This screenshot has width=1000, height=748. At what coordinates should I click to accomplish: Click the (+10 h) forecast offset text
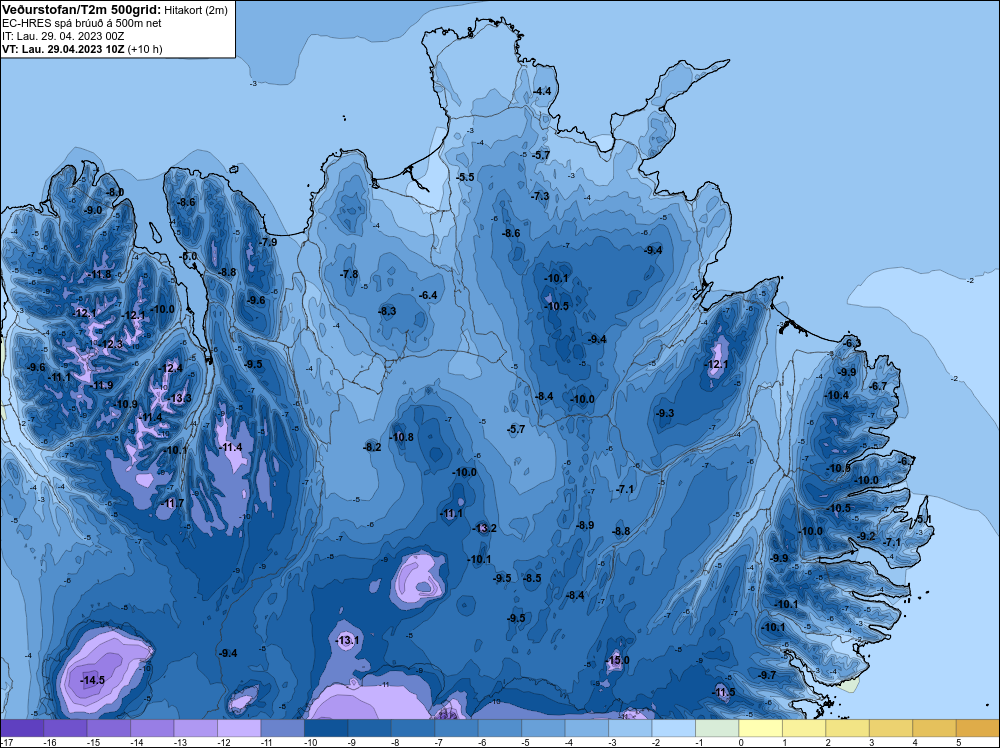tap(145, 49)
